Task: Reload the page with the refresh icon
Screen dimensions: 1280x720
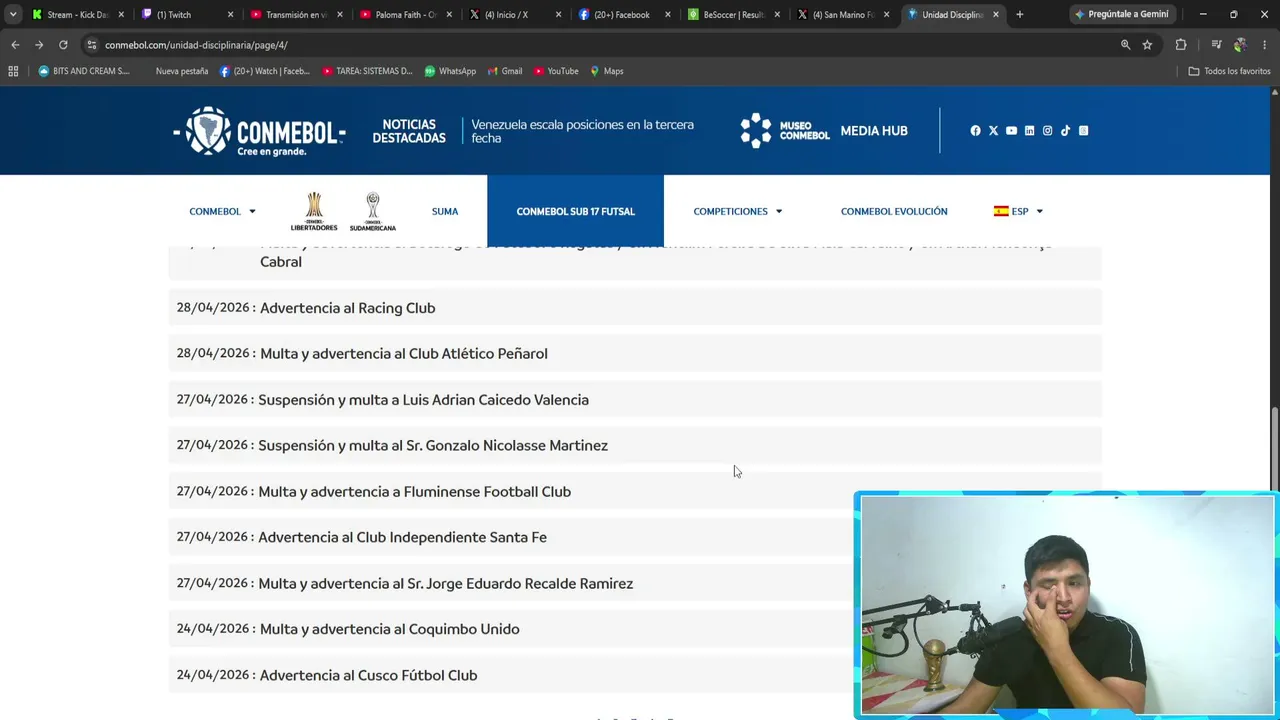Action: click(63, 45)
